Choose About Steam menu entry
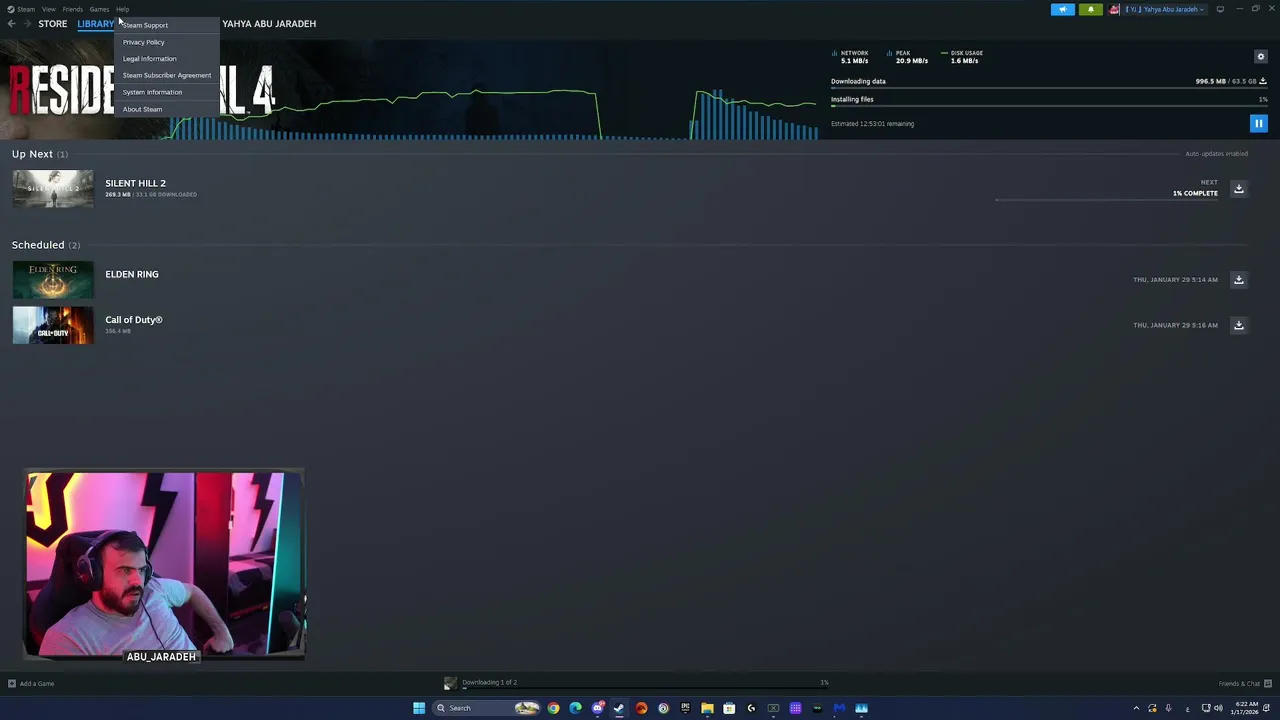Image resolution: width=1280 pixels, height=720 pixels. (x=166, y=109)
